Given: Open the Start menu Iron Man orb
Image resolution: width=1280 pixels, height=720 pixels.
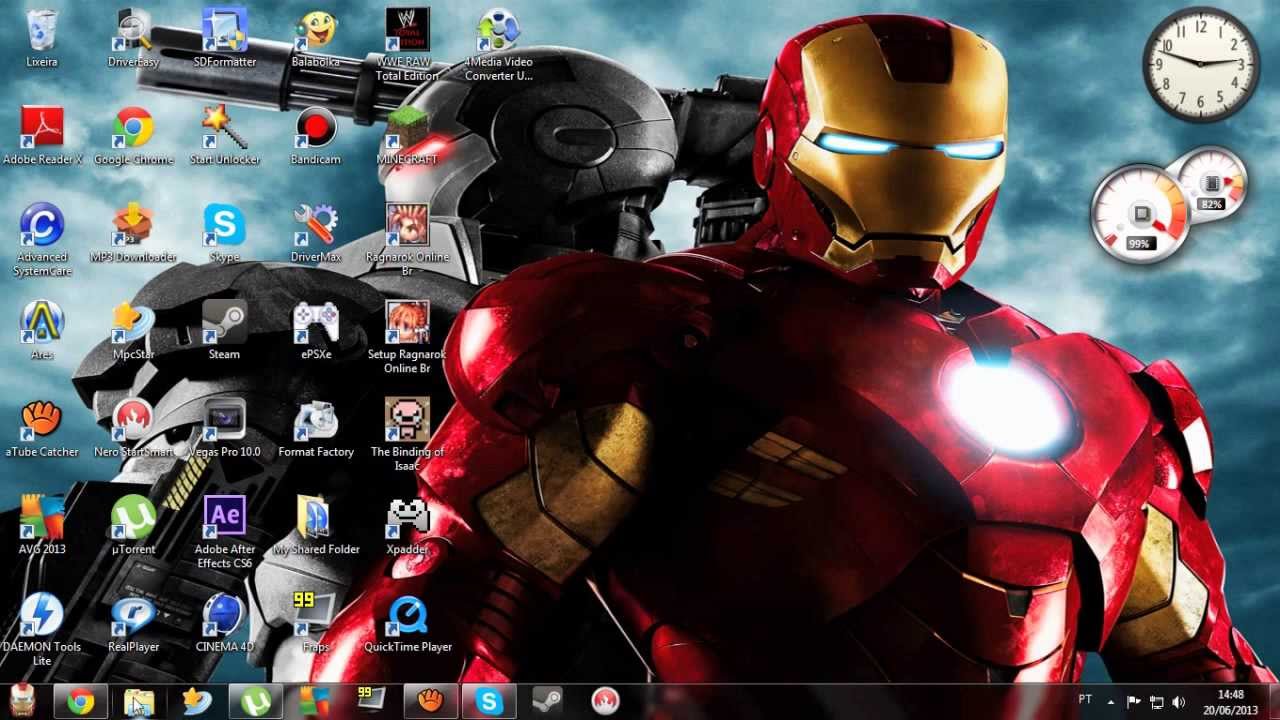Looking at the screenshot, I should click(x=22, y=701).
